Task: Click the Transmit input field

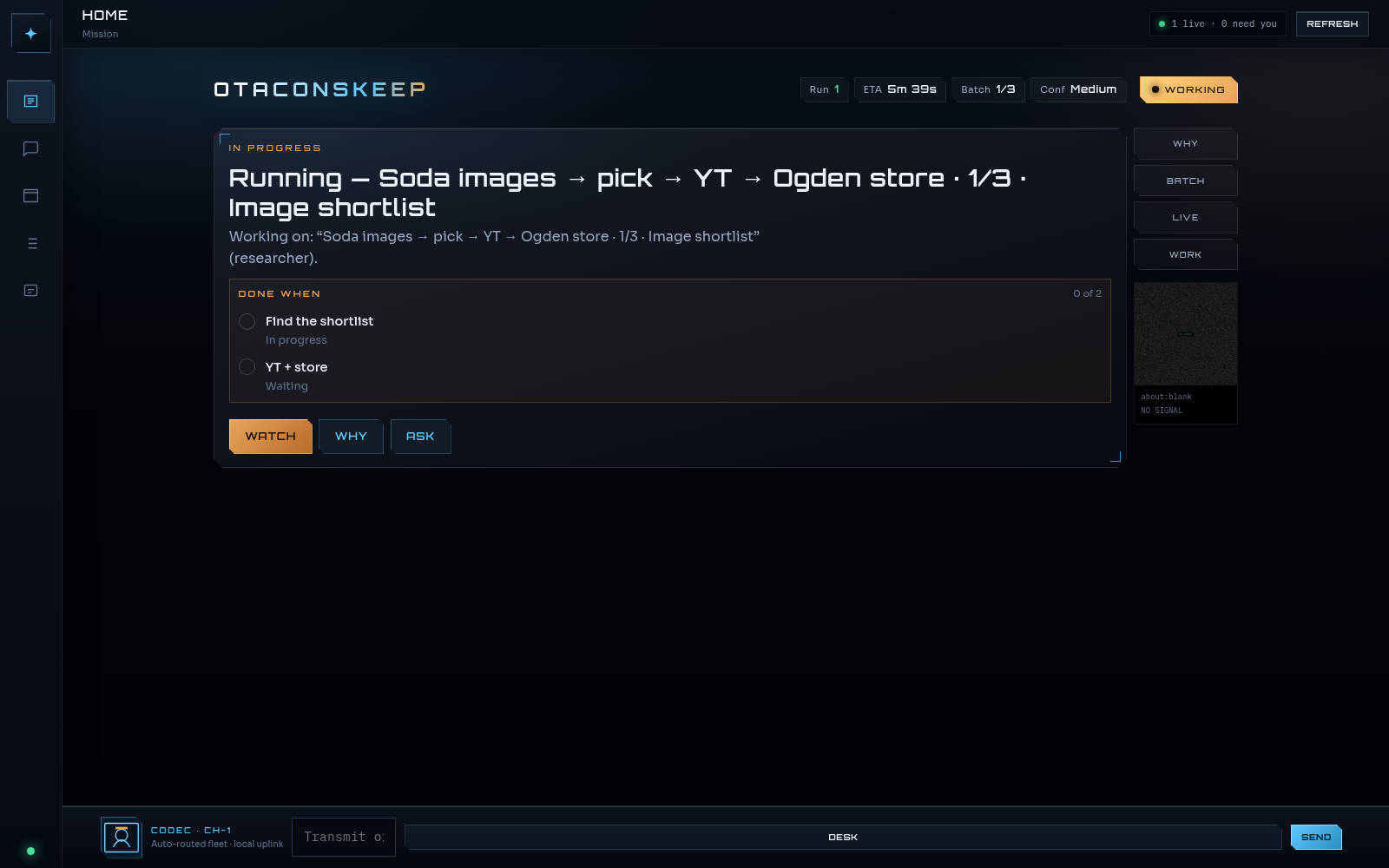Action: 344,838
